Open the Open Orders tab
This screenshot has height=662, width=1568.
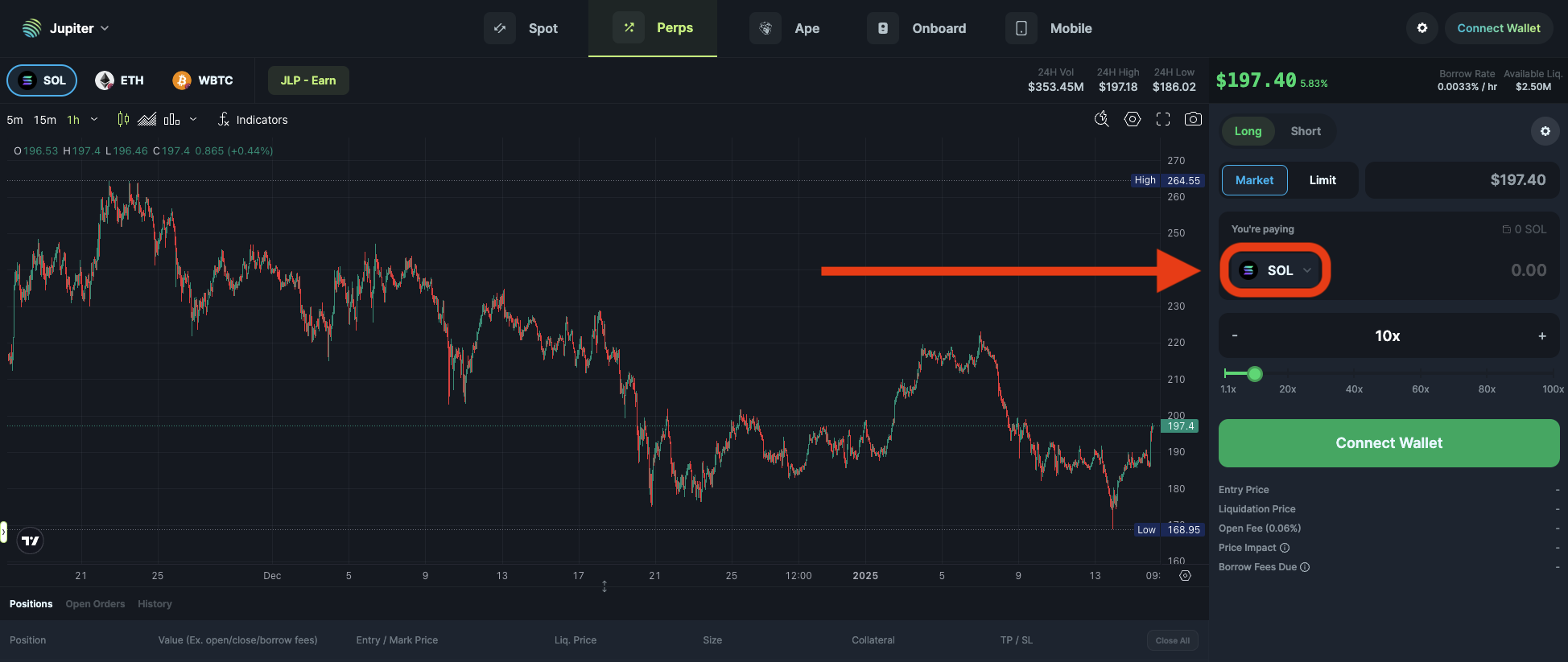click(x=95, y=604)
